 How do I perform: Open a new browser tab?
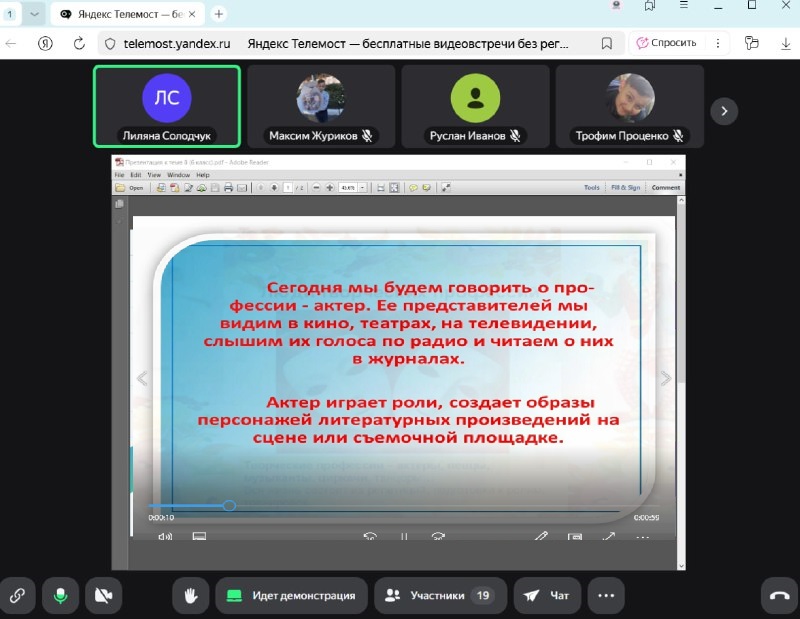click(x=219, y=14)
